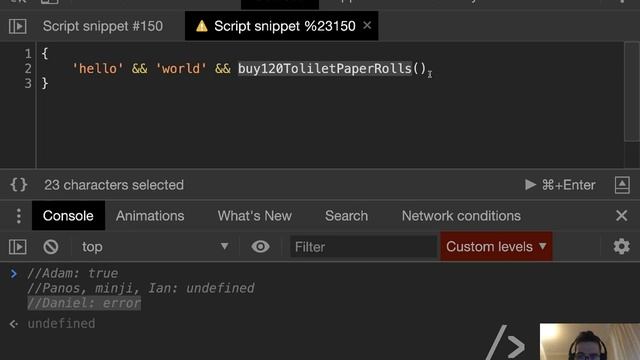Click the //Adam: true console line
The height and width of the screenshot is (360, 640).
tap(73, 273)
